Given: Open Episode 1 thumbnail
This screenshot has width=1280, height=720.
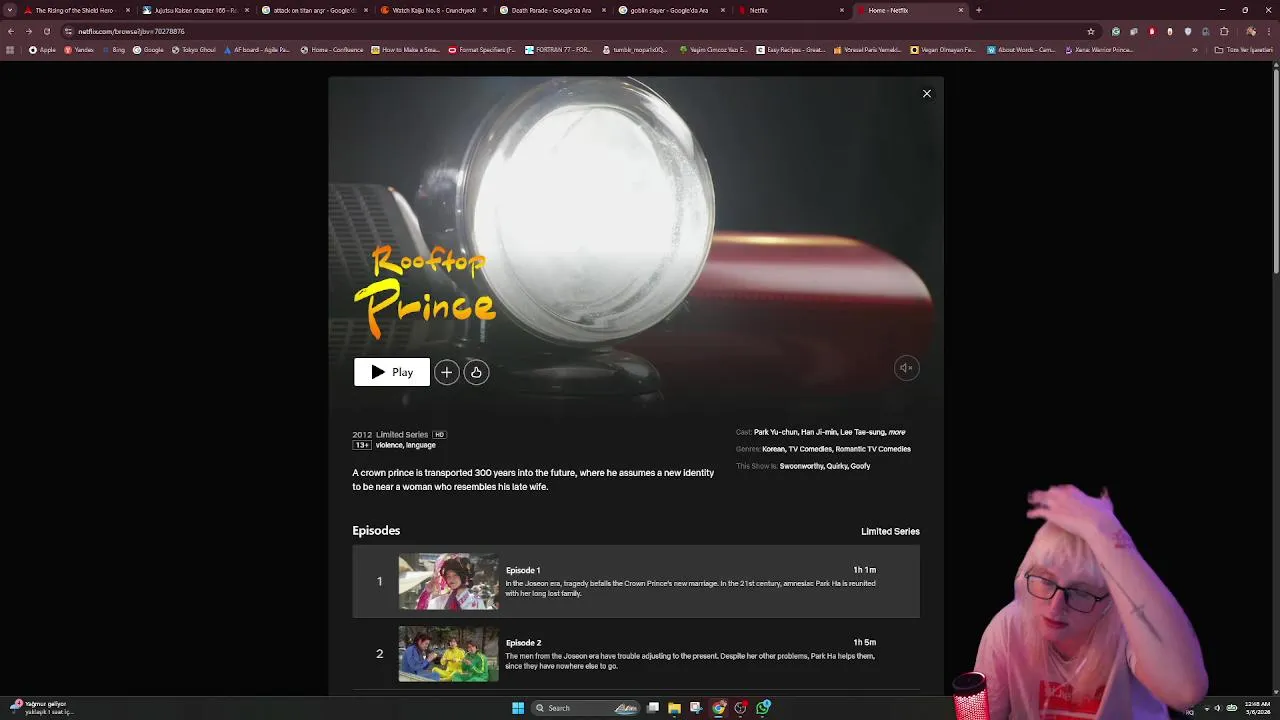Looking at the screenshot, I should tap(448, 581).
